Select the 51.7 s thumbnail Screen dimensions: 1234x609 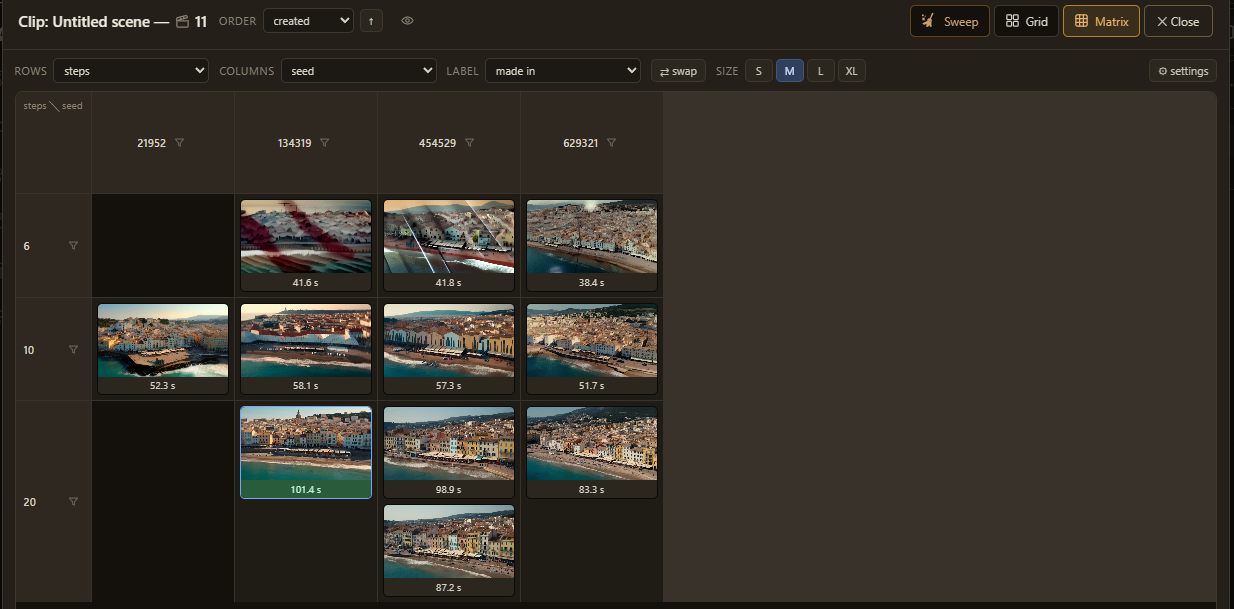tap(592, 349)
